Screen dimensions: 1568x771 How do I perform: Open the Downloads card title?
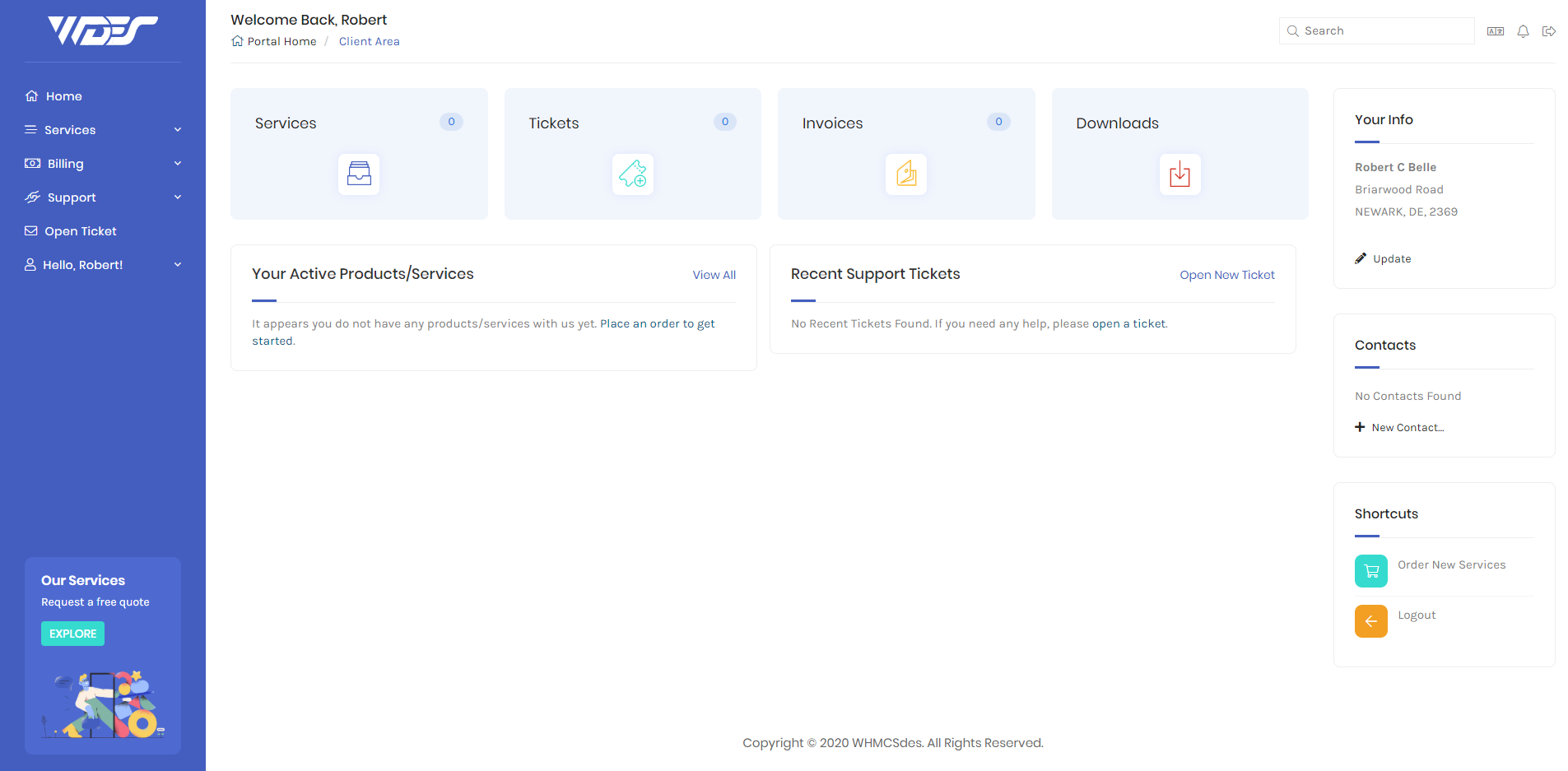[1117, 123]
